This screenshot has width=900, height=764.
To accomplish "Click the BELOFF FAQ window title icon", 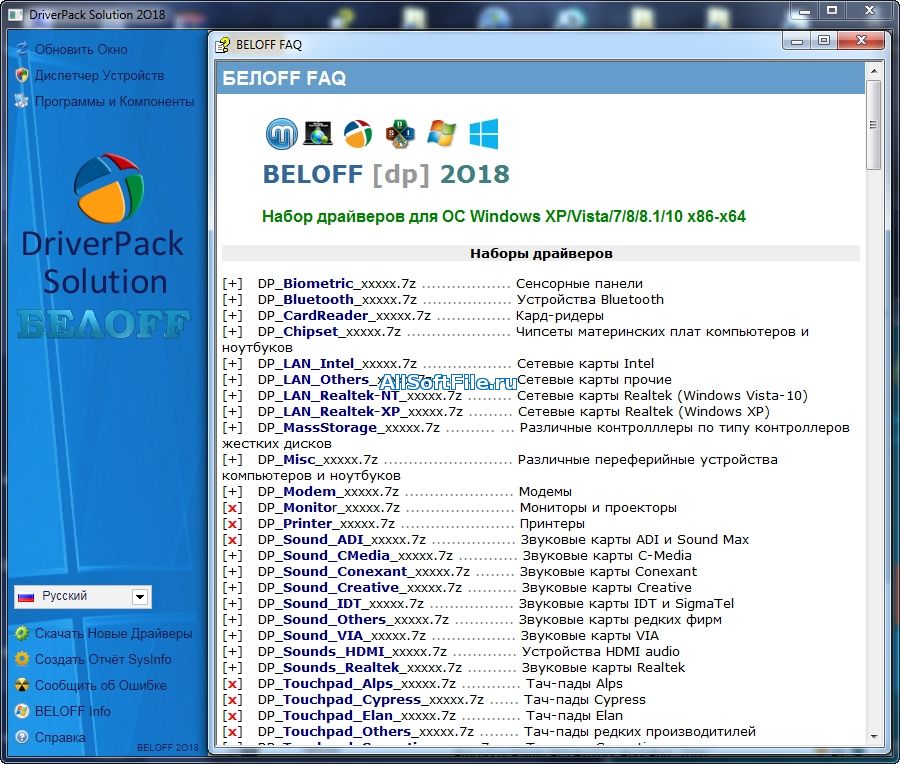I will tap(222, 45).
